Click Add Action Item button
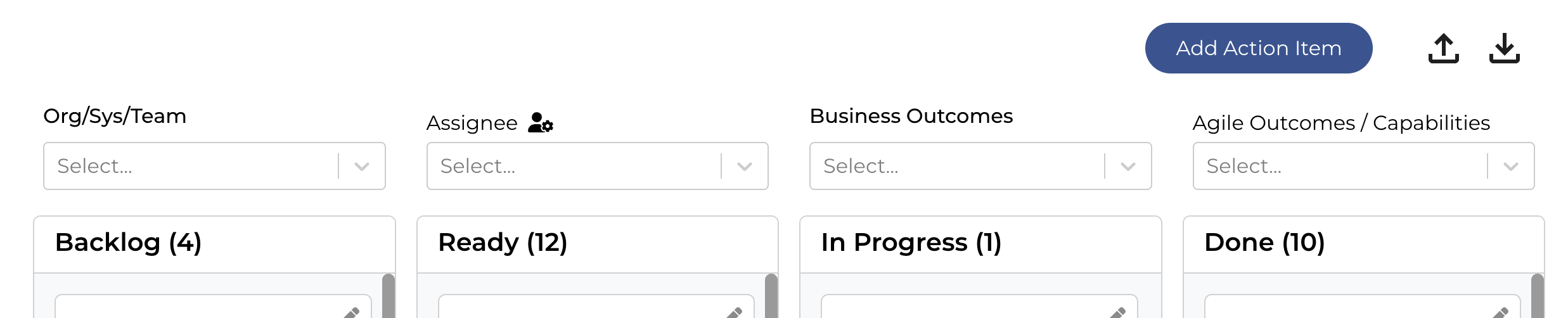 tap(1259, 48)
